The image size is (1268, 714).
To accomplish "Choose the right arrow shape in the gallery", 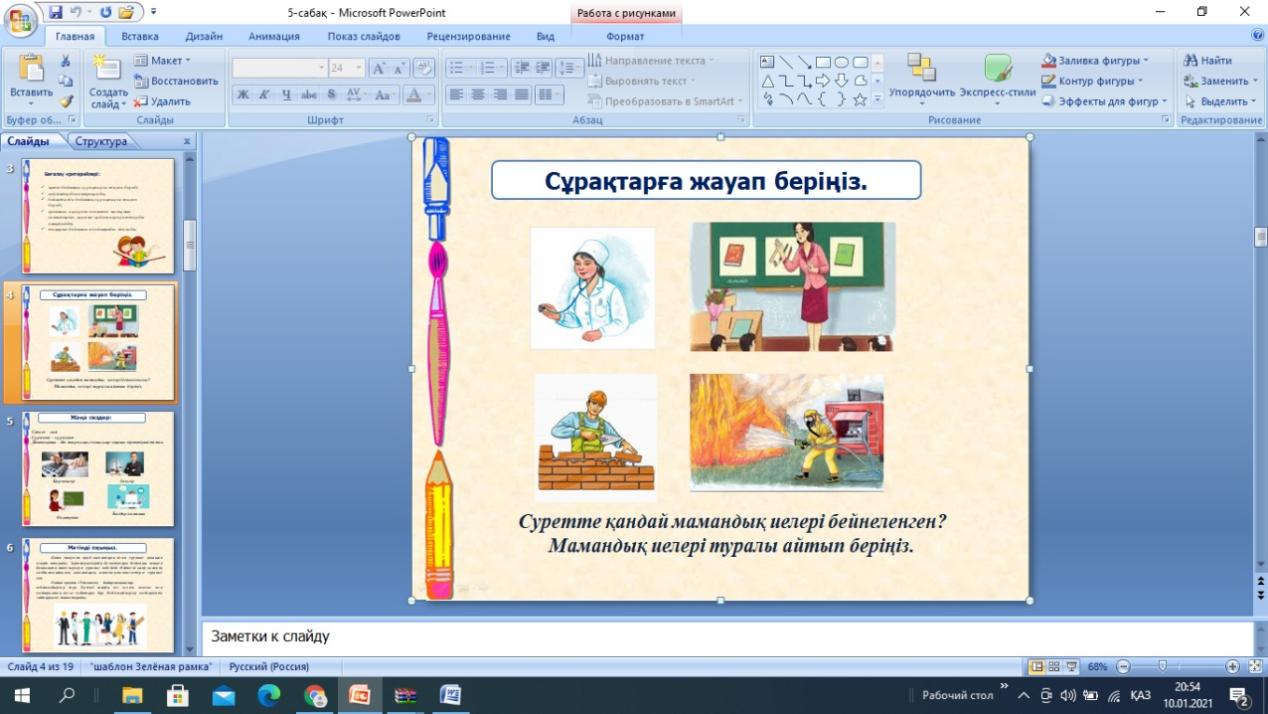I will 822,81.
